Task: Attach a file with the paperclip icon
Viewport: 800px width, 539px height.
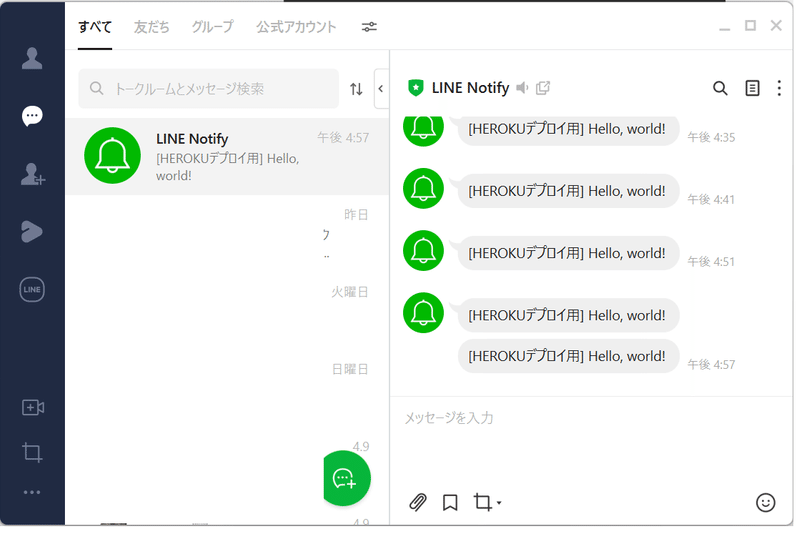Action: pyautogui.click(x=418, y=502)
